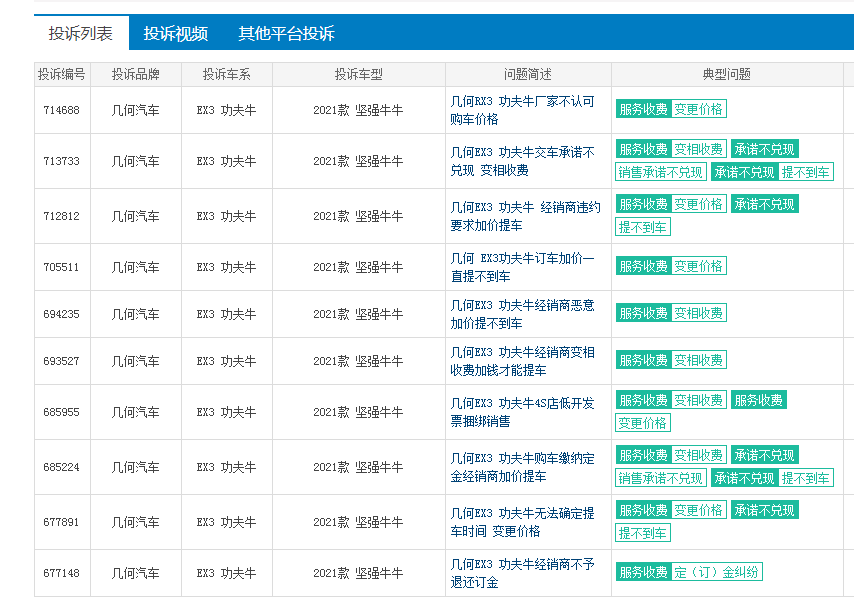
Task: Open complaint 功夫牛交车承诺不兑现 变相收费
Action: [522, 161]
